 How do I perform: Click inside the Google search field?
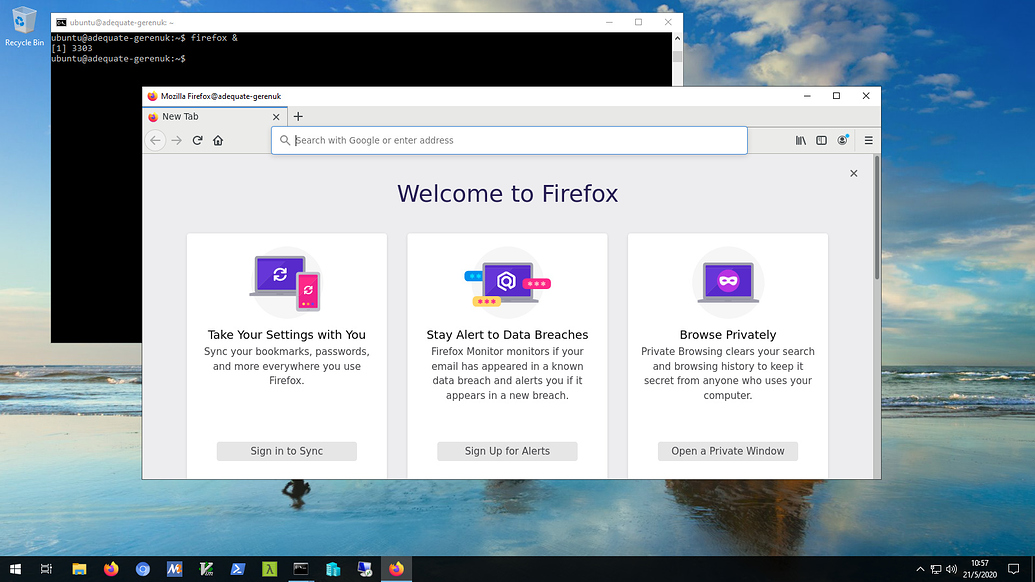(500, 140)
